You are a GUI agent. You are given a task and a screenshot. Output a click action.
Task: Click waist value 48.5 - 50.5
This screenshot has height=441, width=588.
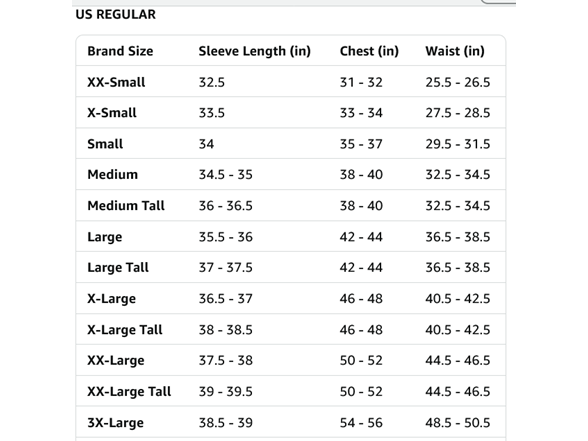pyautogui.click(x=458, y=423)
